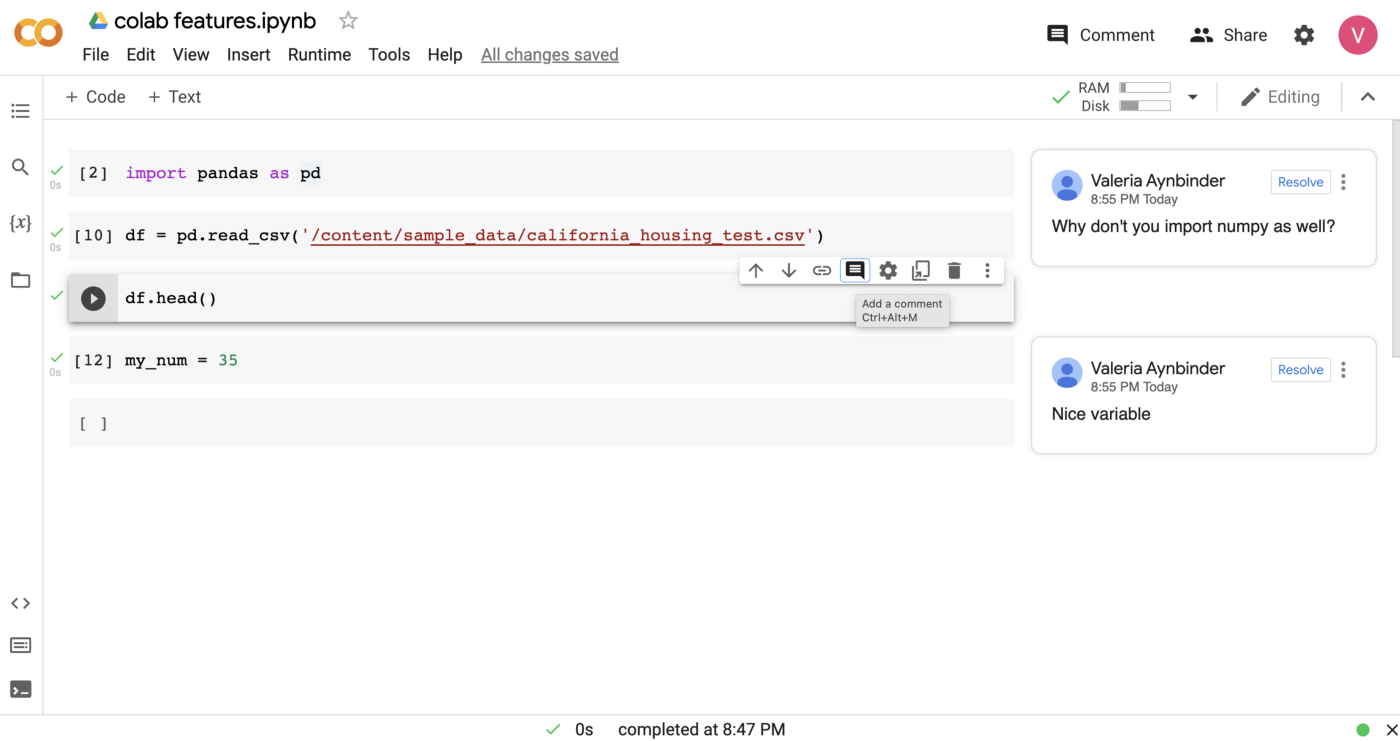The image size is (1400, 741).
Task: Open options for Nice variable comment
Action: tap(1343, 370)
